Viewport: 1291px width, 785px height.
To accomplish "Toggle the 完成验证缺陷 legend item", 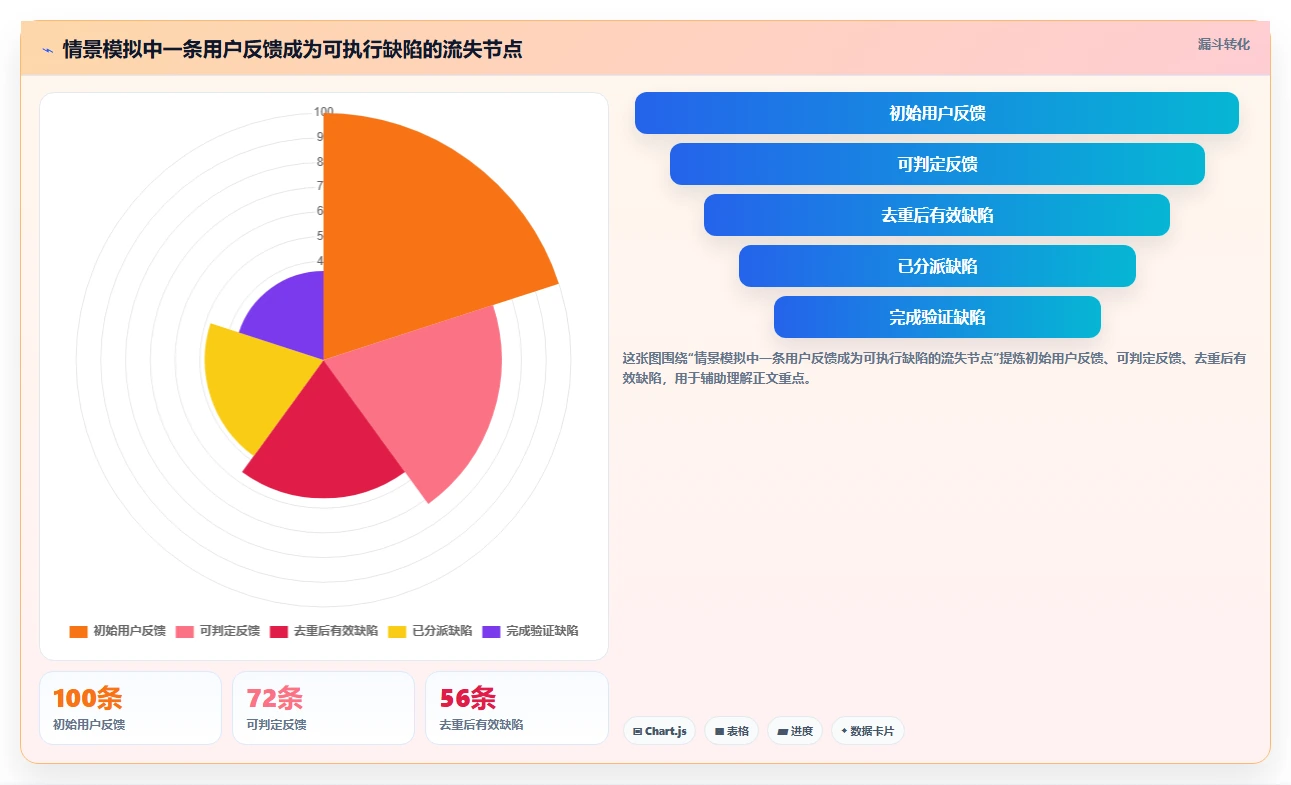I will (x=530, y=631).
